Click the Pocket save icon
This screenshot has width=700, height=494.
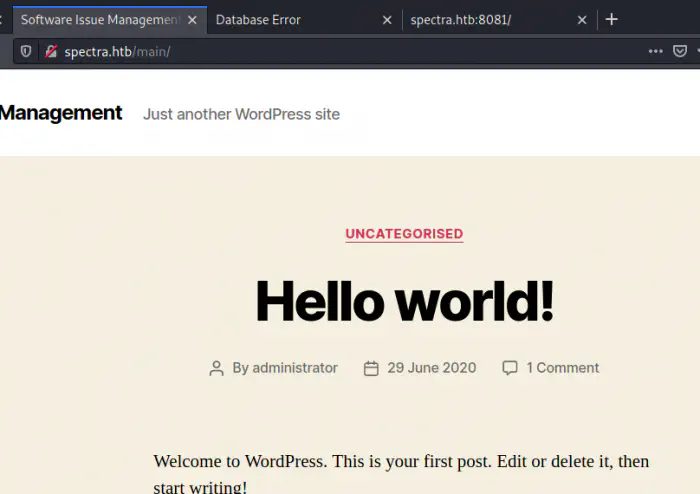click(x=682, y=51)
